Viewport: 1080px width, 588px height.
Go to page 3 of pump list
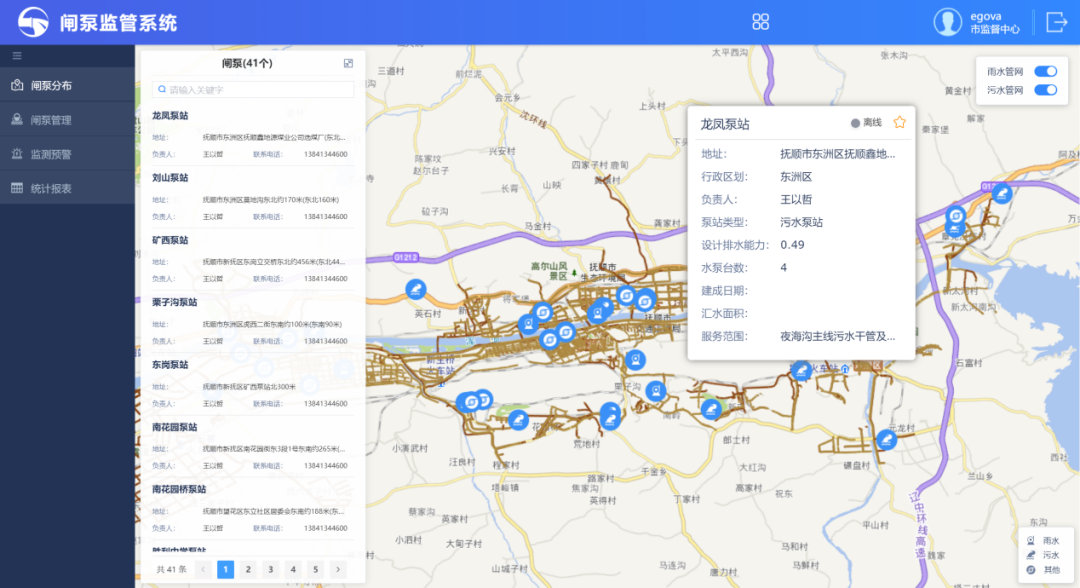271,569
